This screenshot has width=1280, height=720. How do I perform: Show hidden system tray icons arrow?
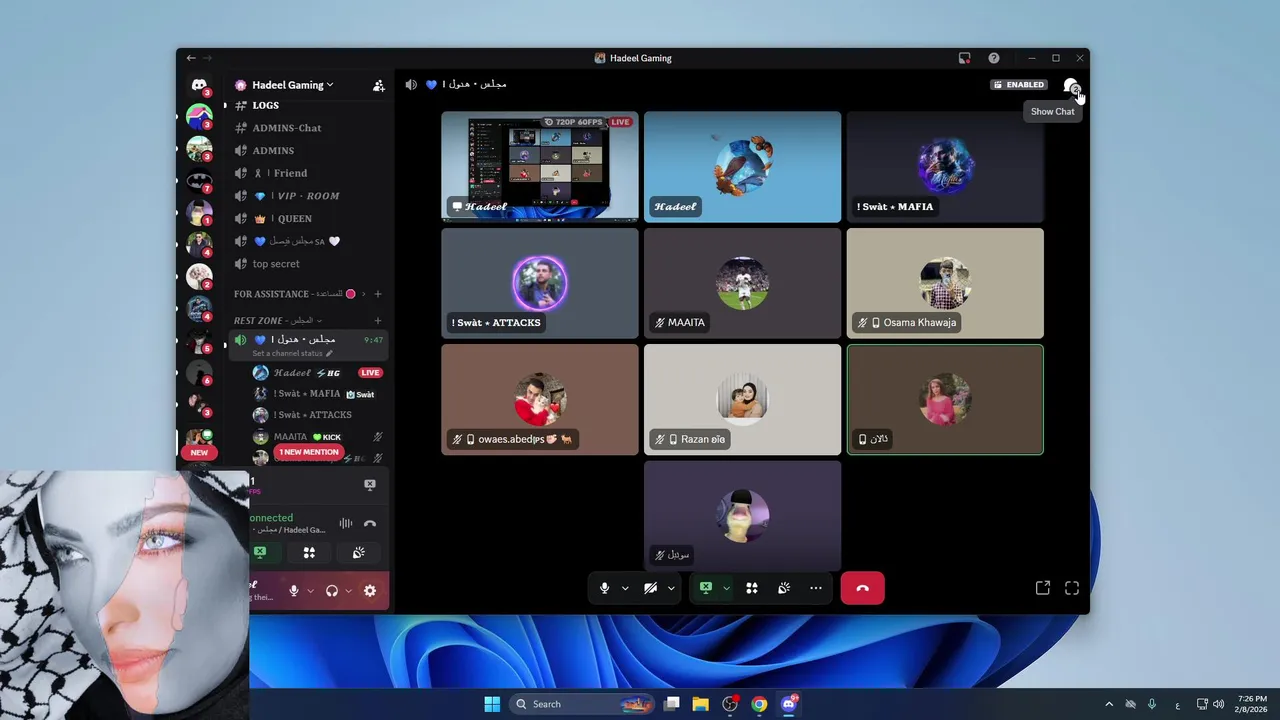point(1108,704)
